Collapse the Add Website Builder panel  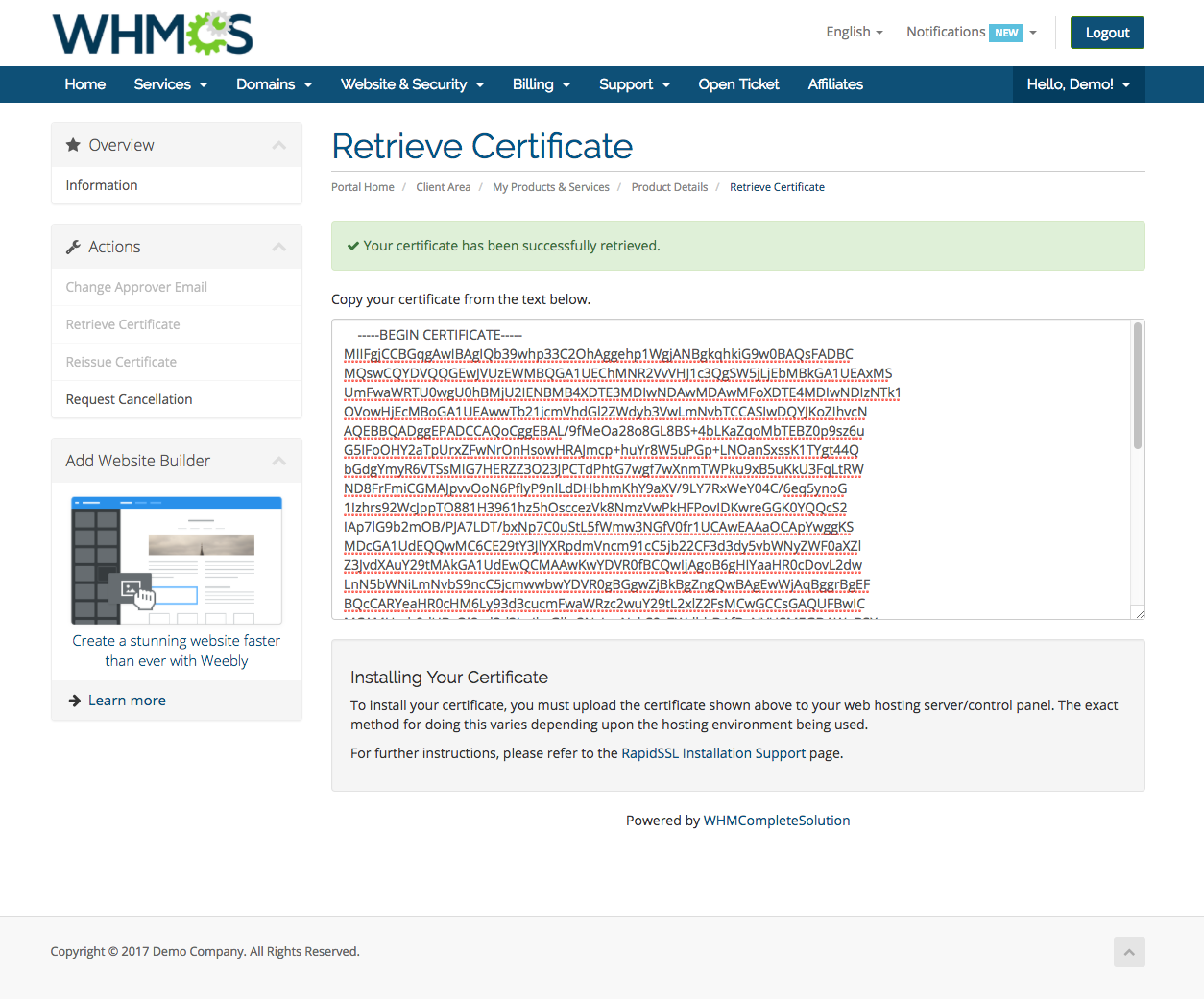click(279, 461)
